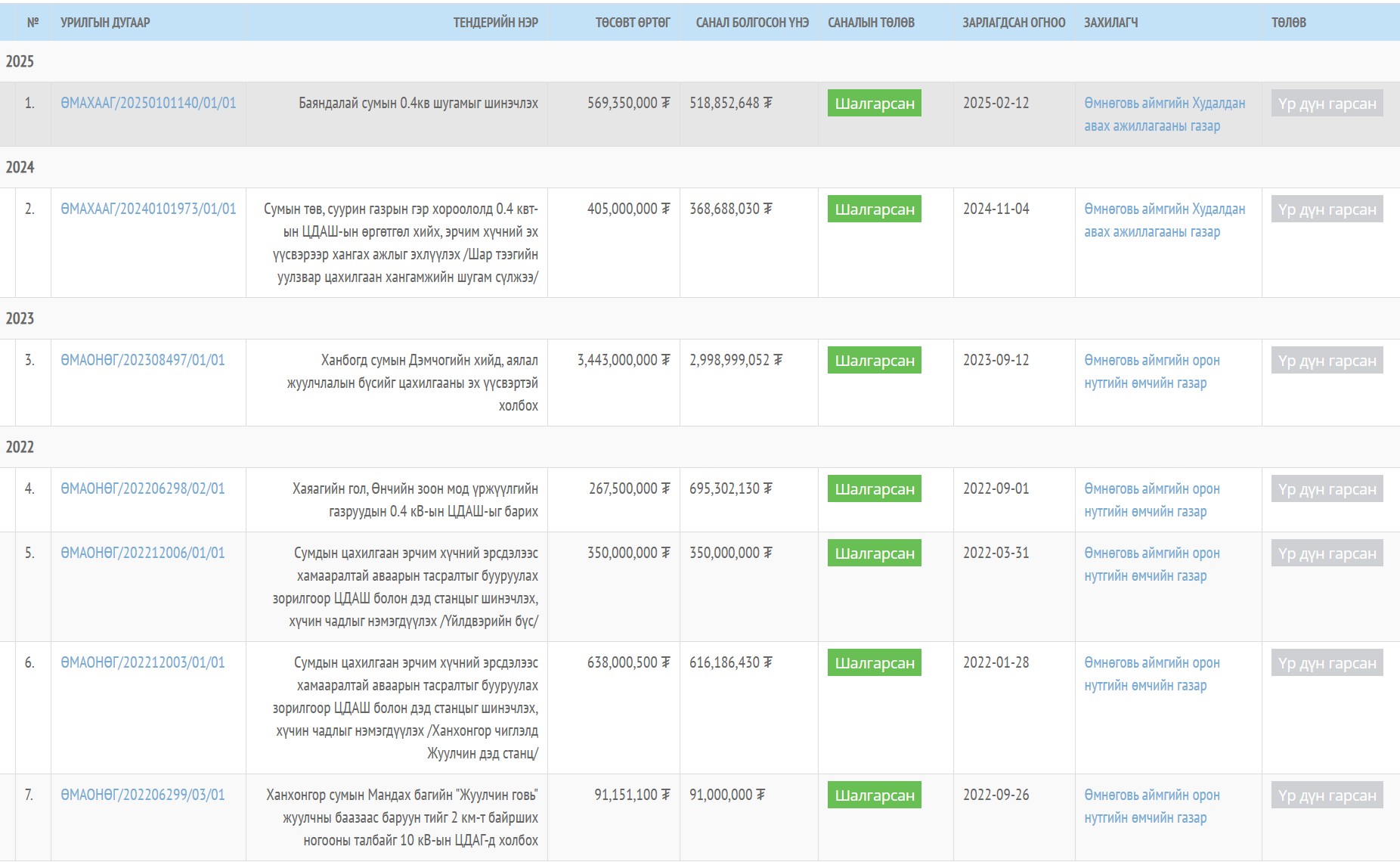Viewport: 1400px width, 862px height.
Task: Collapse the 2022 year group row
Action: [20, 447]
